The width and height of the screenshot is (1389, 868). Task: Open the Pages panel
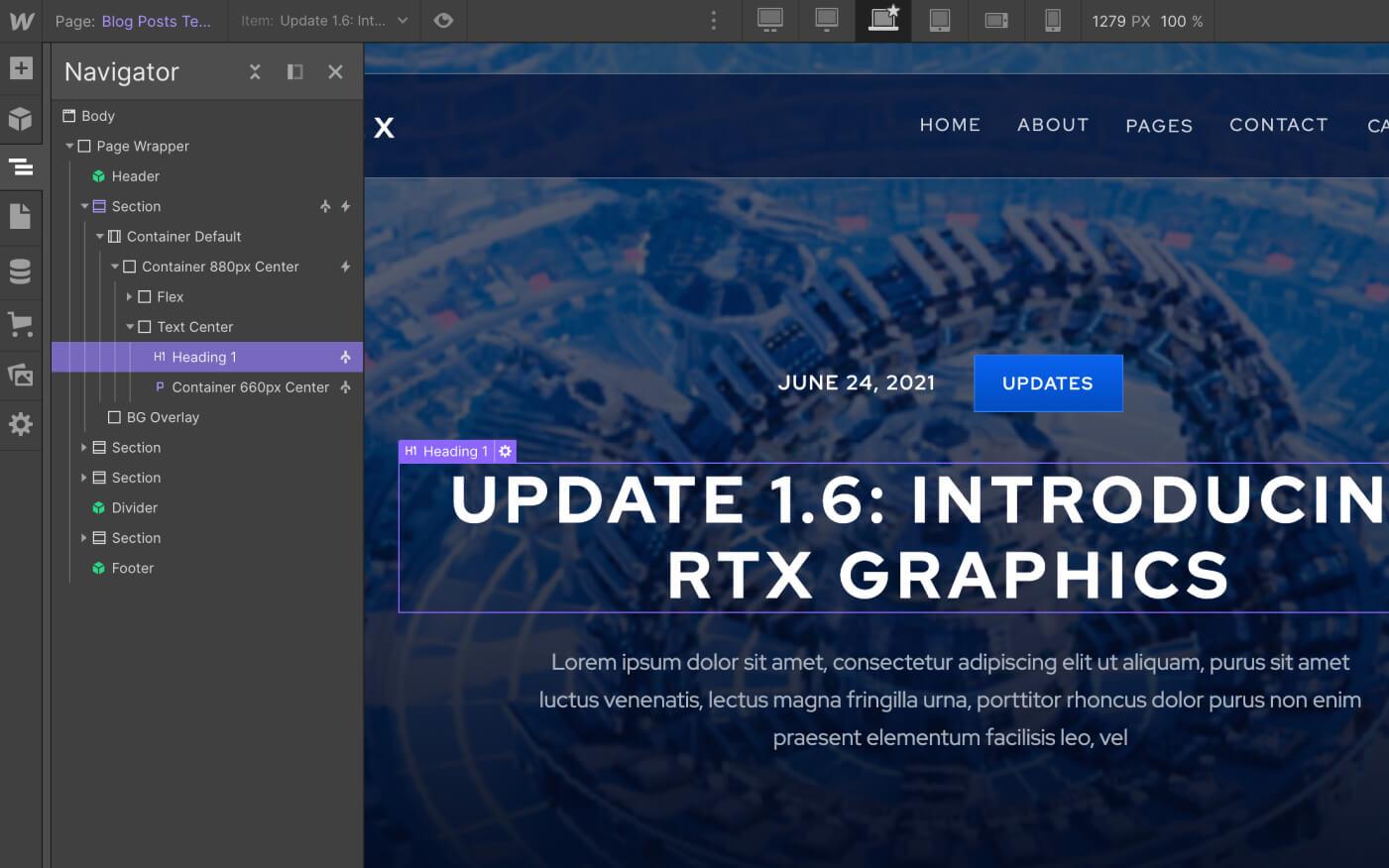click(21, 216)
